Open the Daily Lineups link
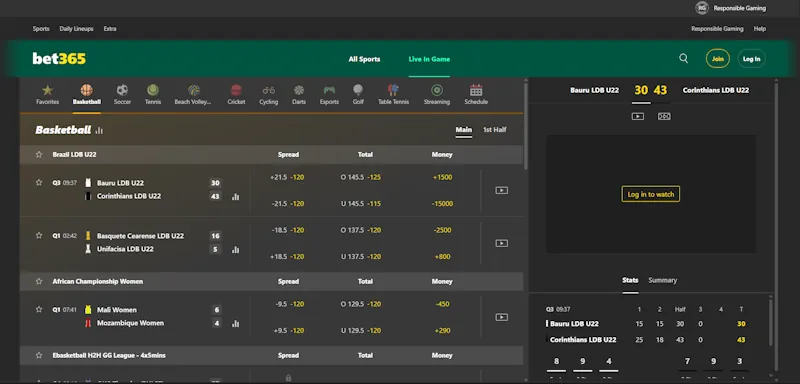The width and height of the screenshot is (800, 384). click(77, 29)
